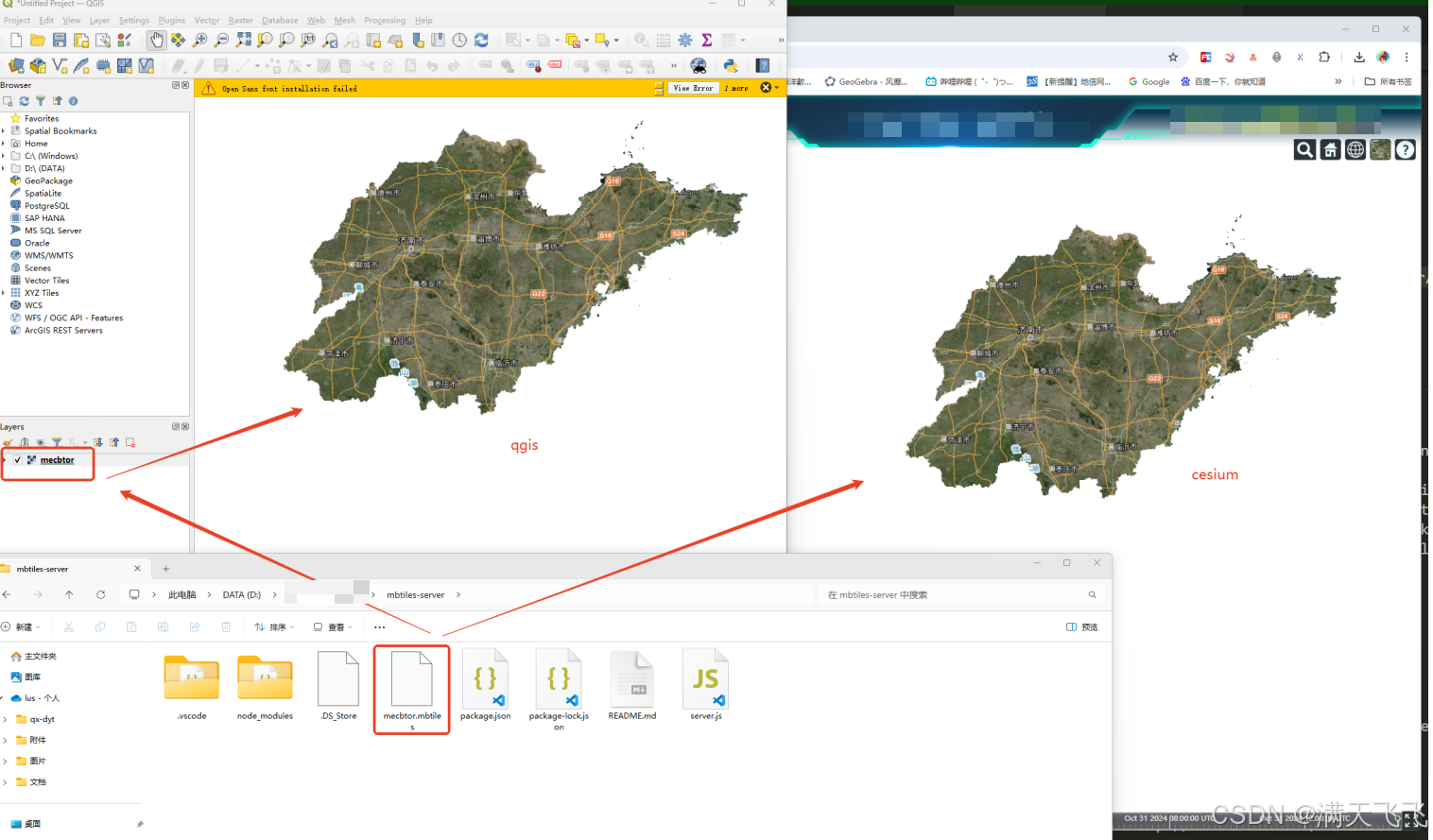This screenshot has width=1433, height=840.
Task: Filter the QGIS Browser panel
Action: coord(41,101)
